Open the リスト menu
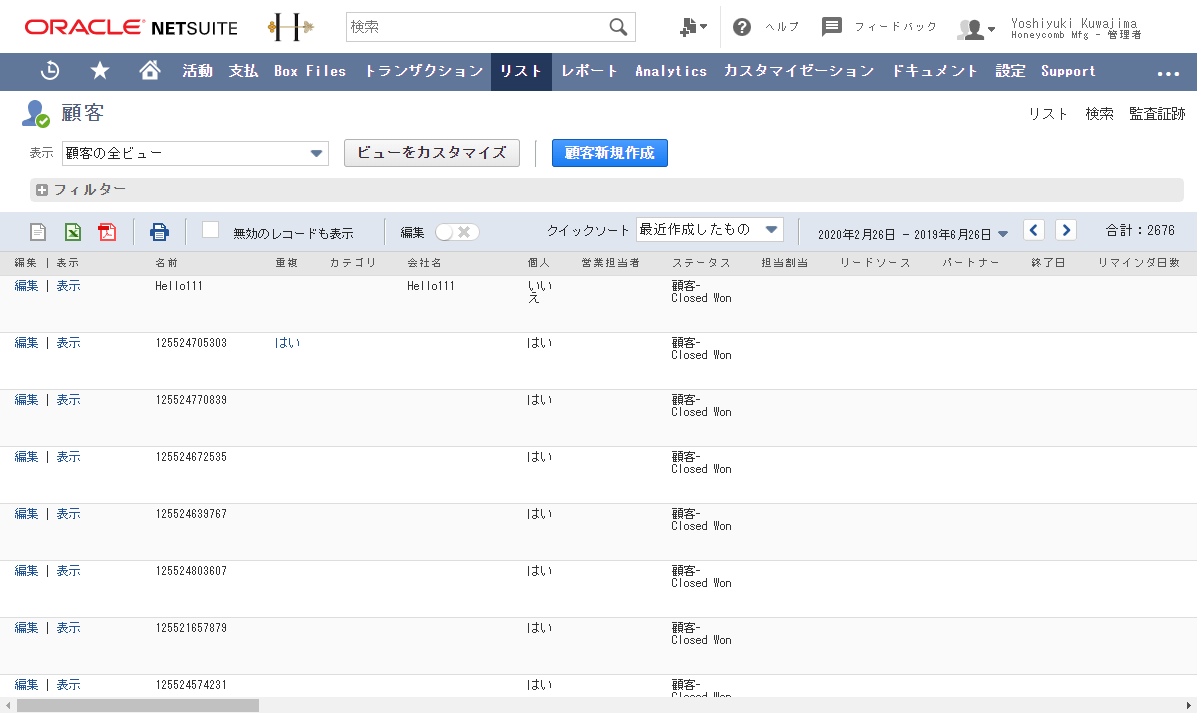This screenshot has height=714, width=1198. (521, 71)
